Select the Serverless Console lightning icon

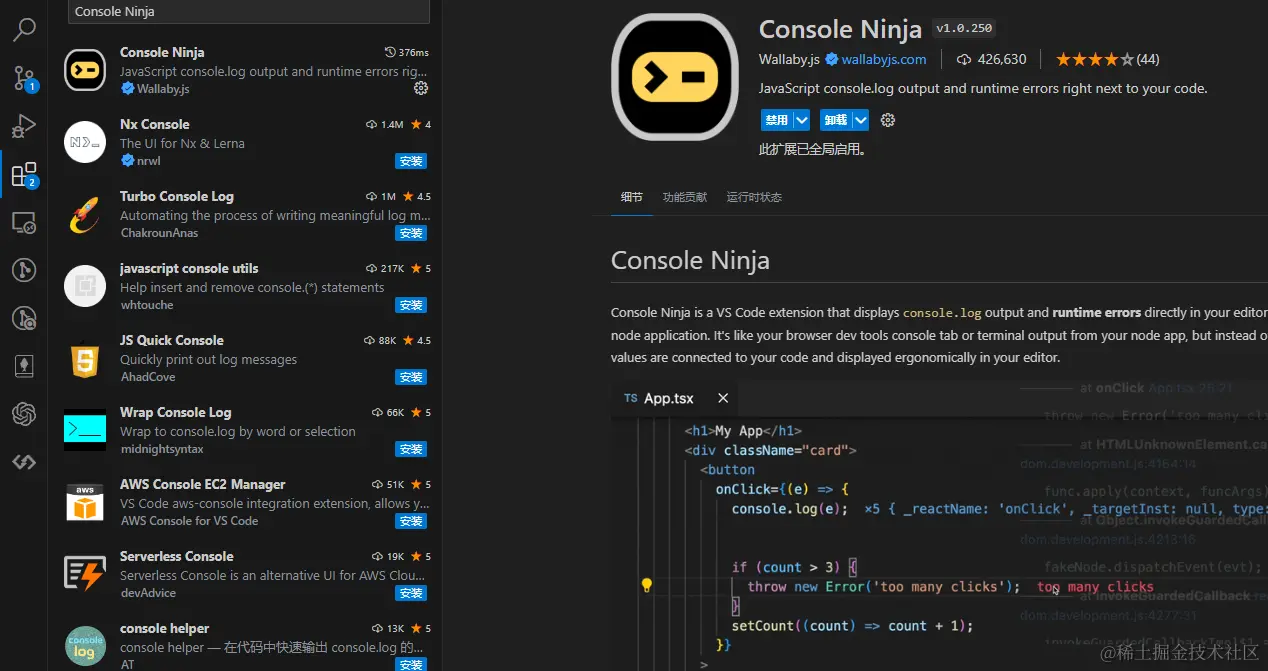pyautogui.click(x=85, y=574)
